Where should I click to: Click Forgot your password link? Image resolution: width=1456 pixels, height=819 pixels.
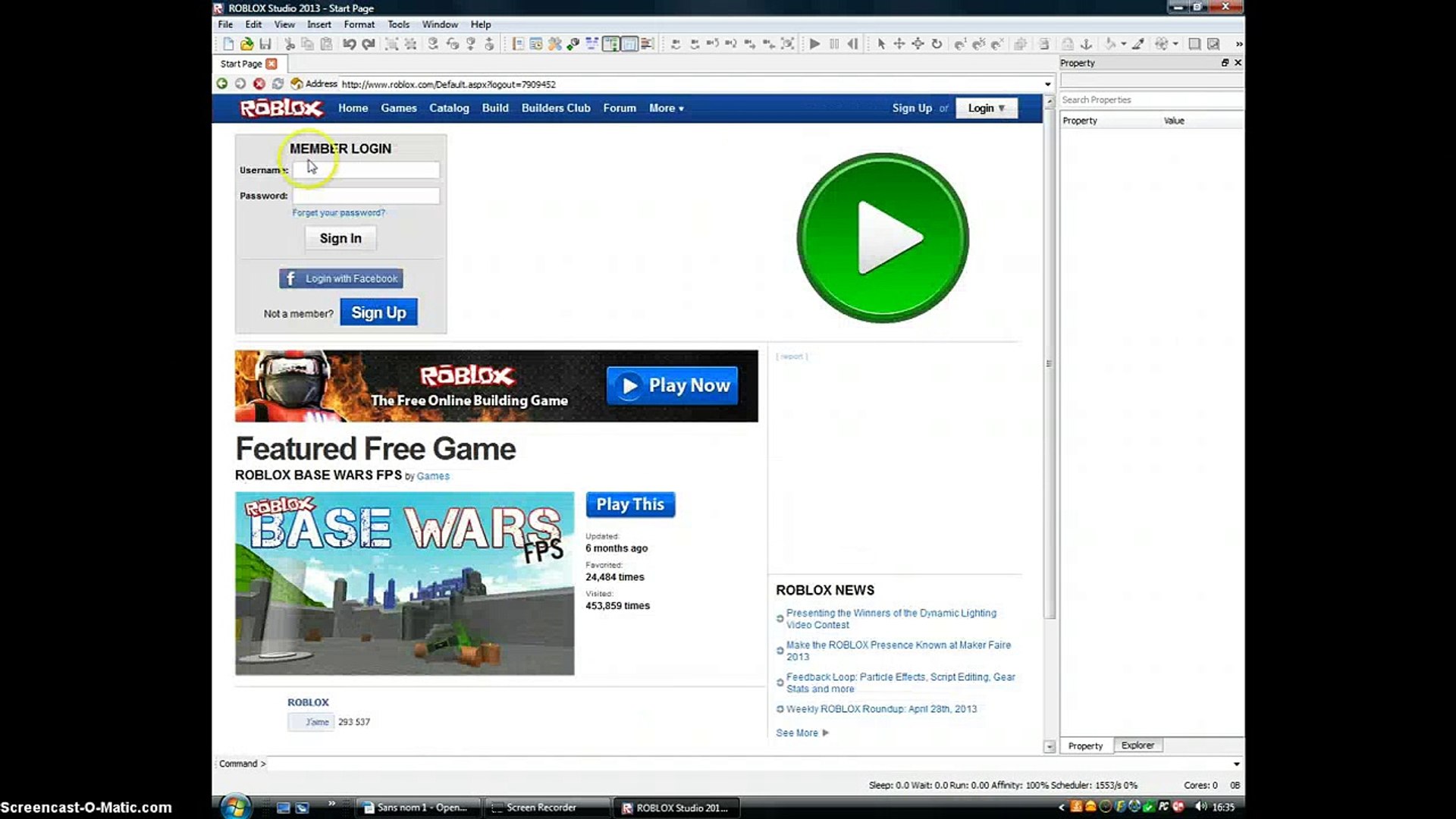tap(338, 213)
